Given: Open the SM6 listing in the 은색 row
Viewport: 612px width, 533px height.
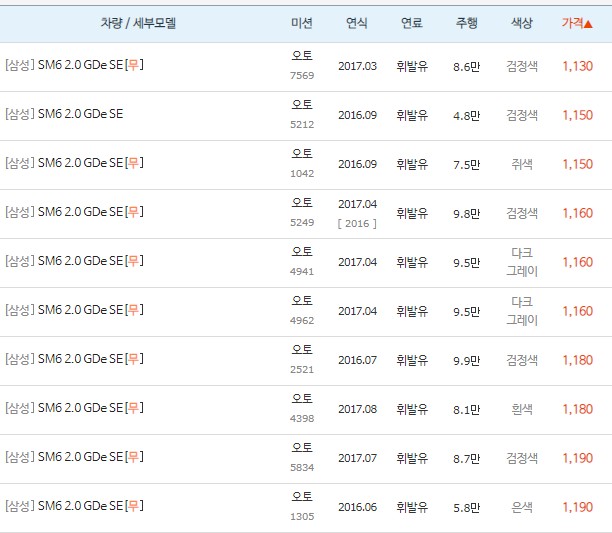Looking at the screenshot, I should 74,506.
